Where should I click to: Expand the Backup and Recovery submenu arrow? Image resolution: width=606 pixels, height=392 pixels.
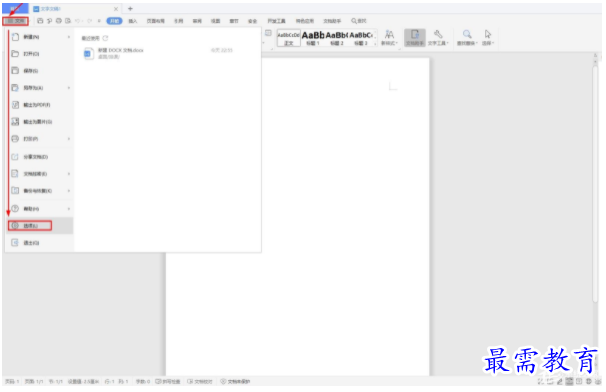click(69, 191)
